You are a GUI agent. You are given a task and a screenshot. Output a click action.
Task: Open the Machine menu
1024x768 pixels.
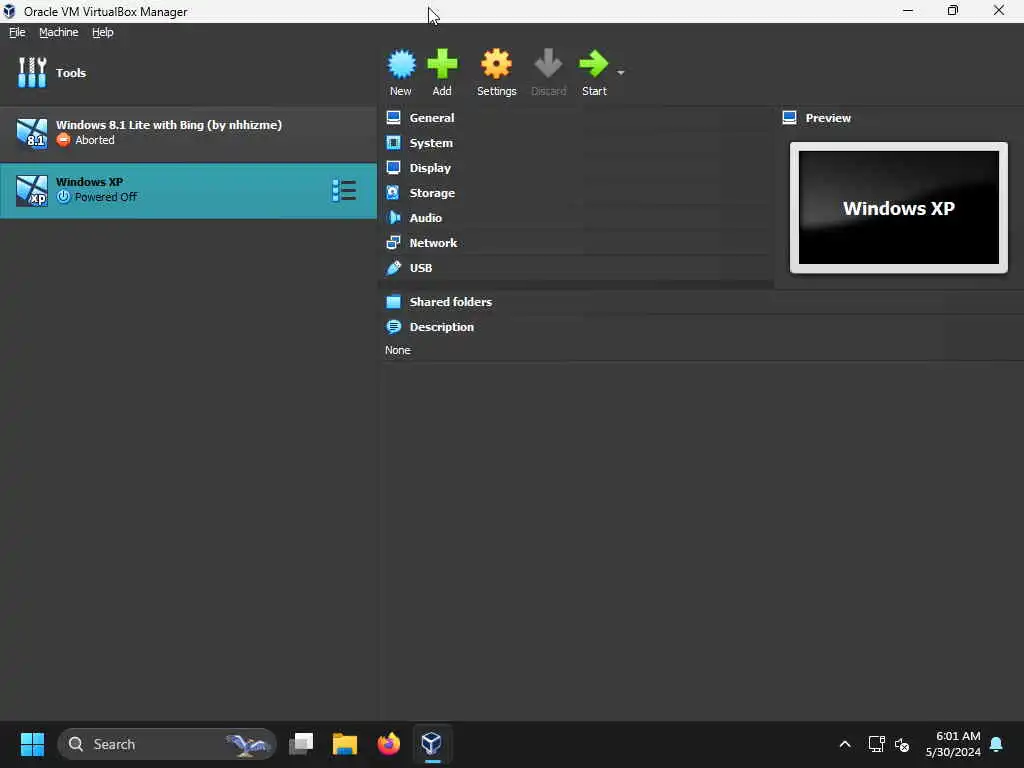coord(59,32)
